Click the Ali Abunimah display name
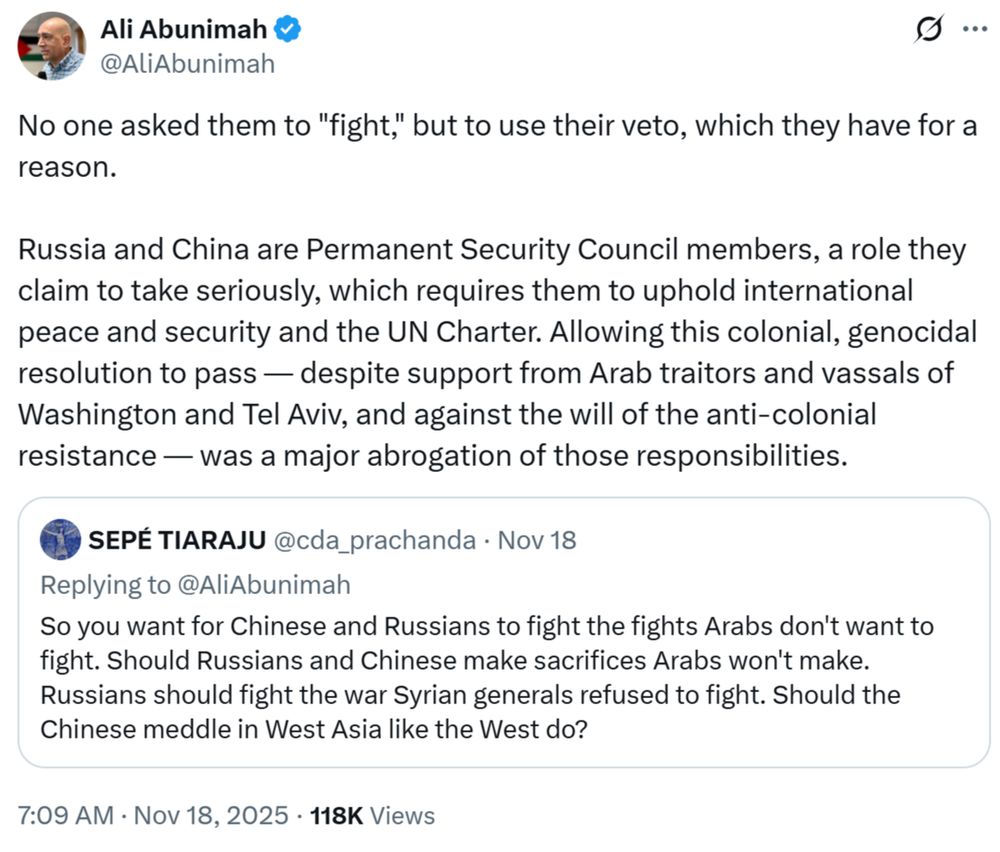The image size is (1000, 852). pyautogui.click(x=184, y=29)
